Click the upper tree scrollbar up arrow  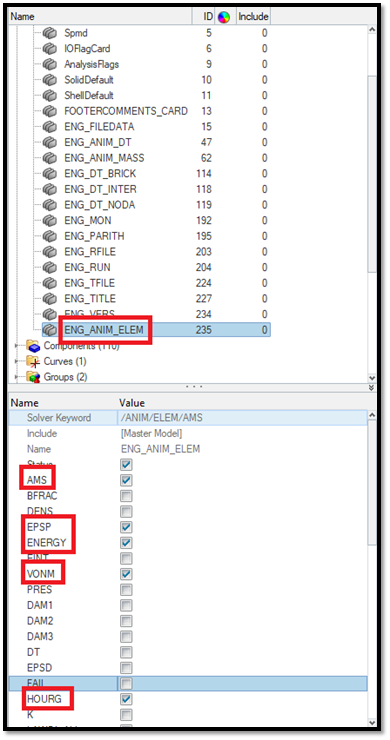click(372, 30)
